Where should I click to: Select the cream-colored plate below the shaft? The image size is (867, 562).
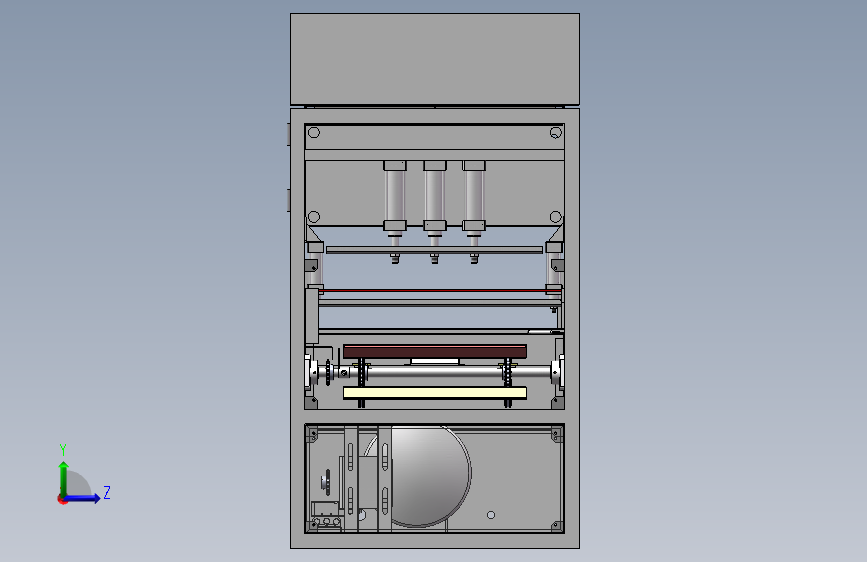(435, 393)
